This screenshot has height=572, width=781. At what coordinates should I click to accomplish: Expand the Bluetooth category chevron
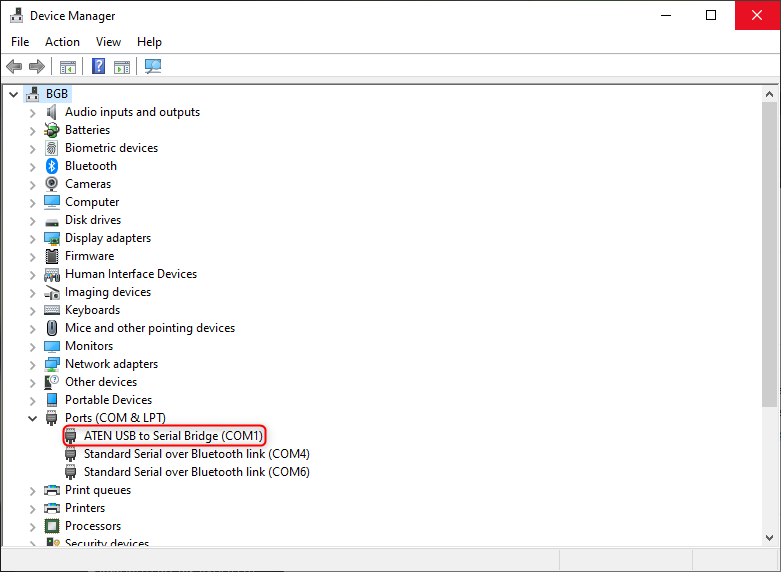(32, 167)
